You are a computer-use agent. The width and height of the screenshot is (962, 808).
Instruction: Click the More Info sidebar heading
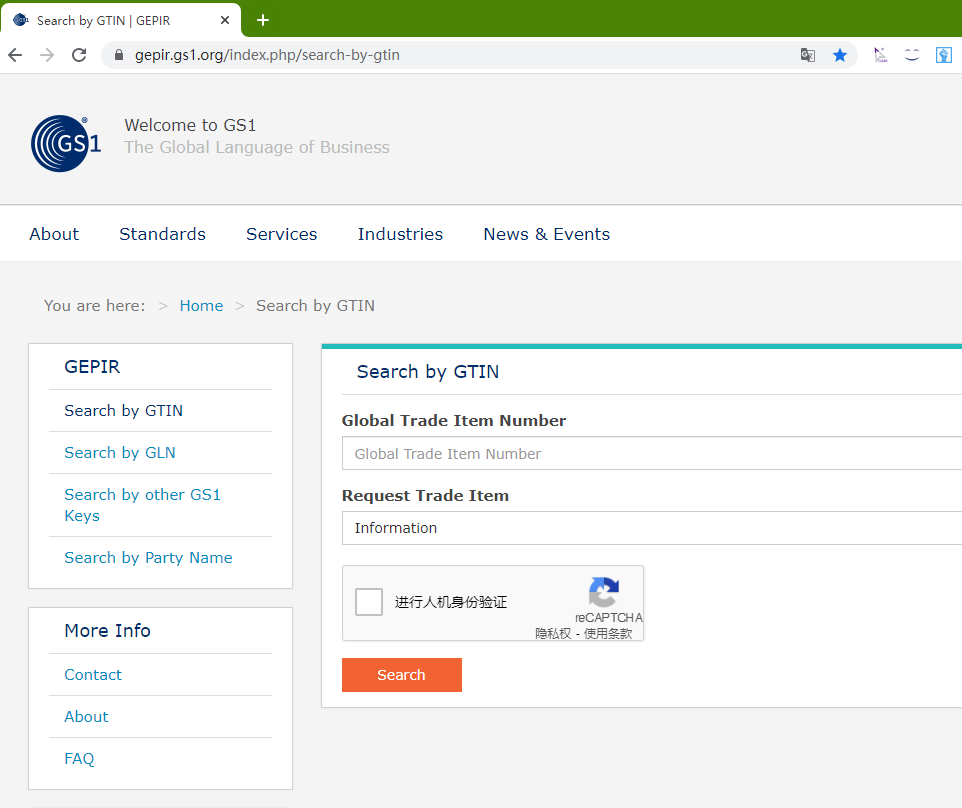coord(107,631)
